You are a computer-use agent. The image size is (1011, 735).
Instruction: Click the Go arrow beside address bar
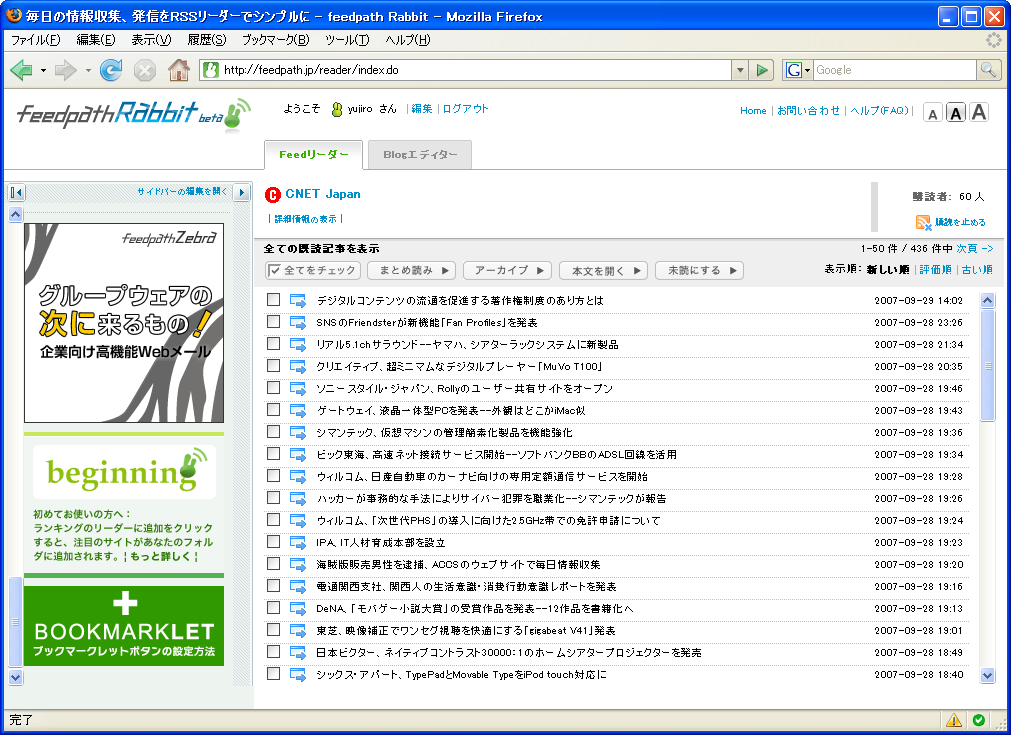[x=762, y=70]
